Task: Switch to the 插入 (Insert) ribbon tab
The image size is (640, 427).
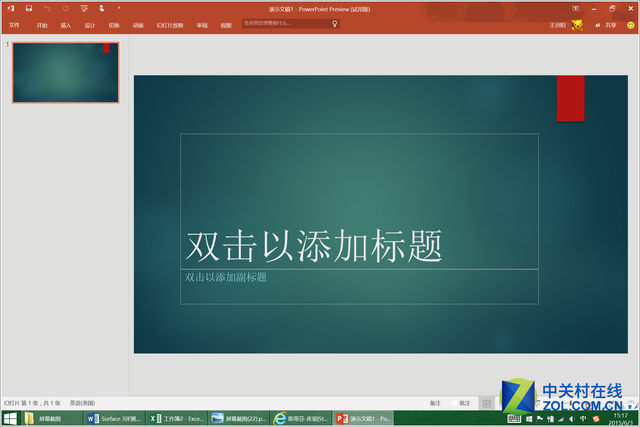Action: coord(66,25)
